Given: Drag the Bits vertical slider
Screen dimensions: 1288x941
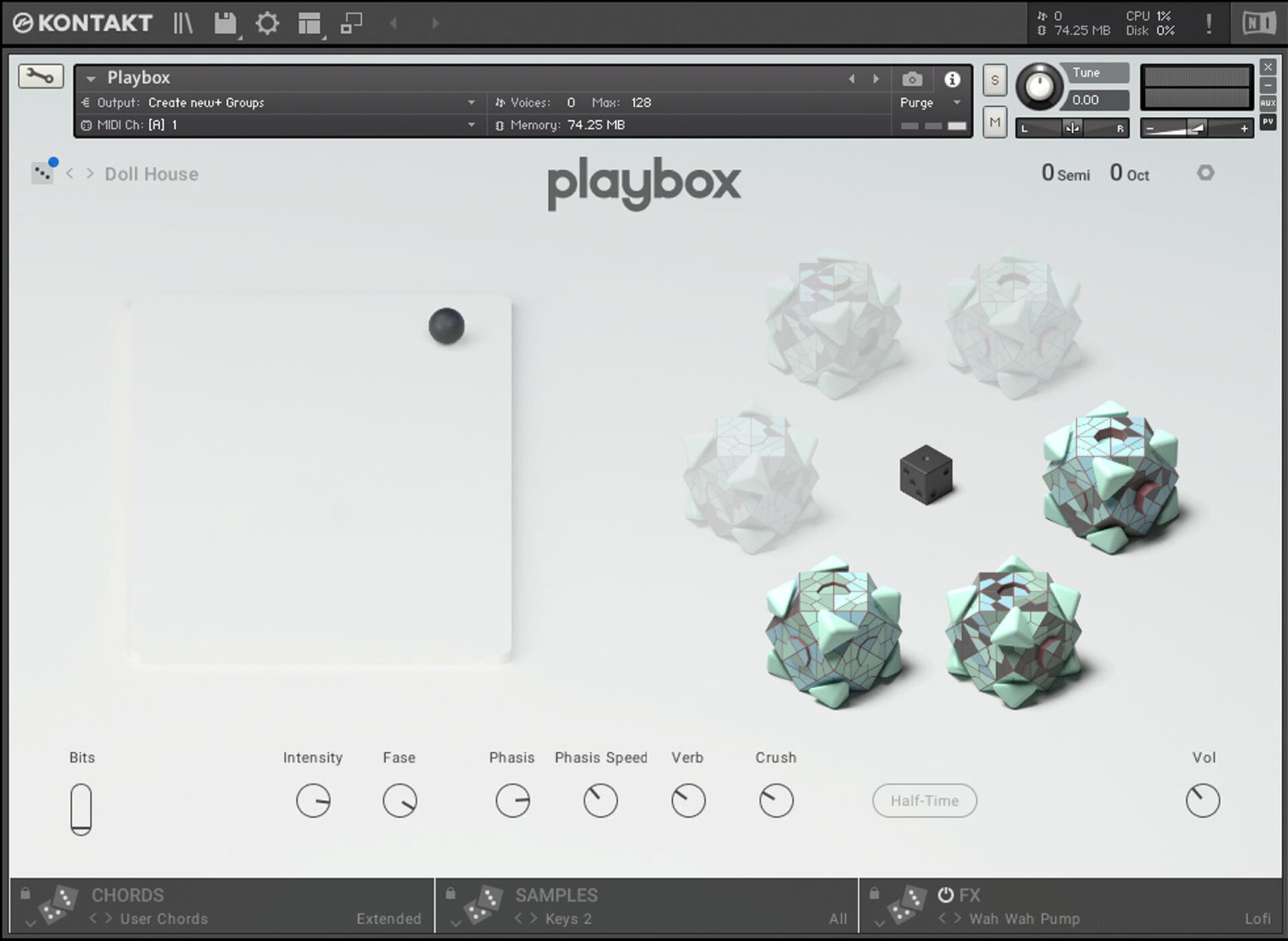Looking at the screenshot, I should [80, 809].
